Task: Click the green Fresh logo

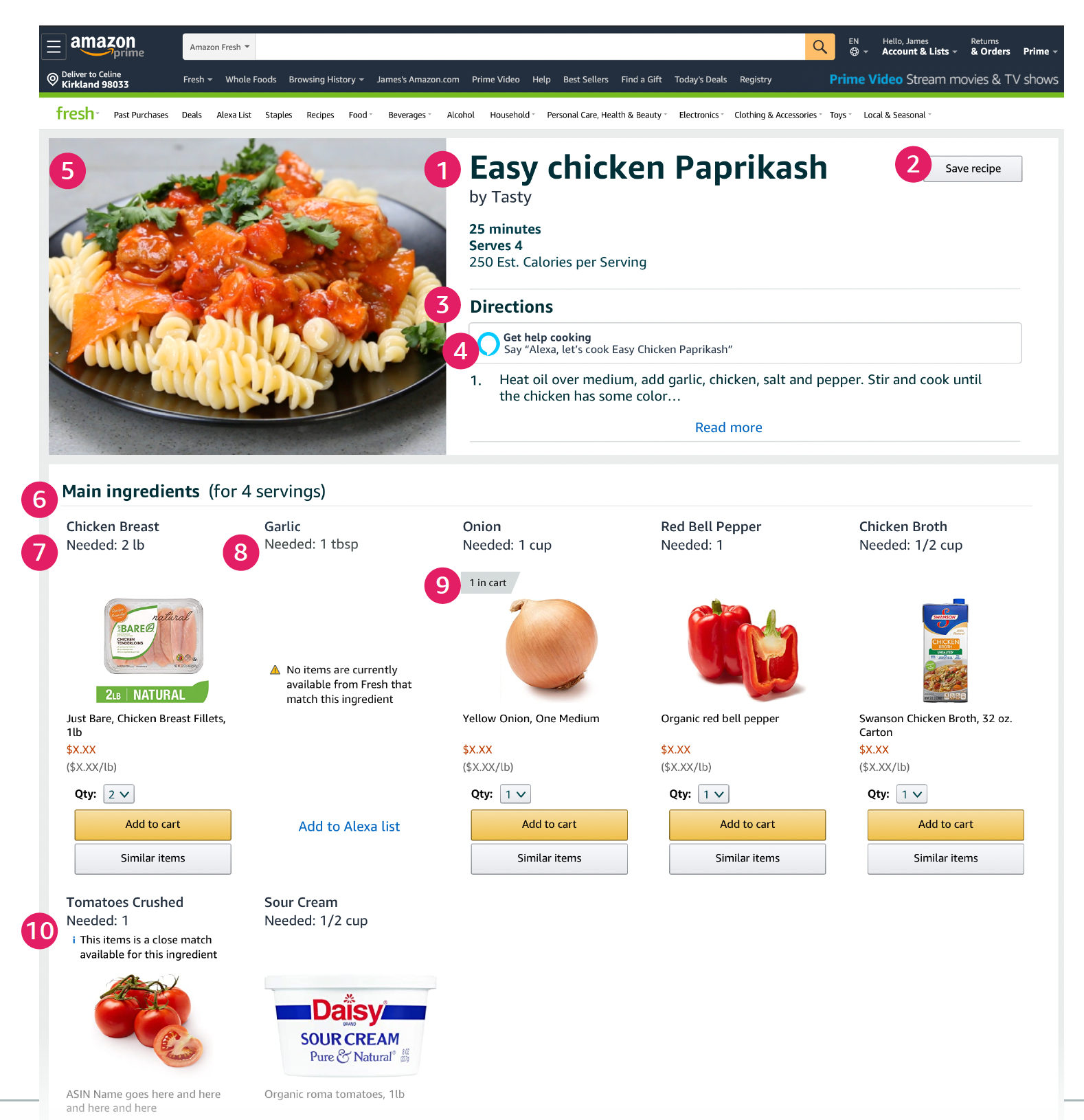Action: click(75, 113)
